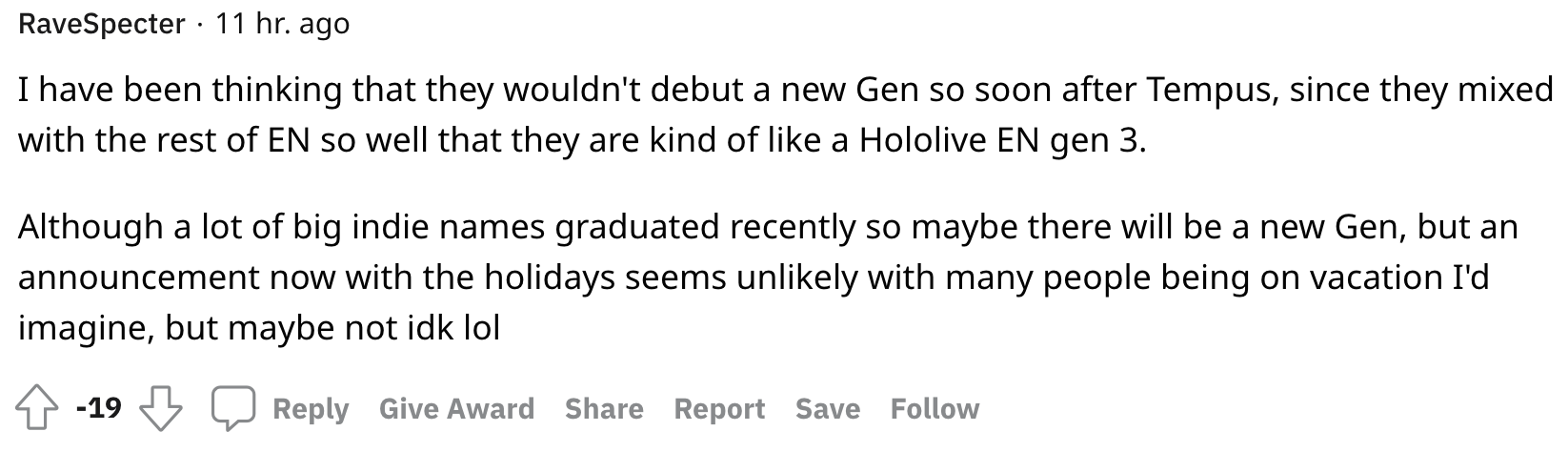Screen dimensions: 1568x452
Task: Open RaveSpecter's user profile
Action: coord(102,24)
